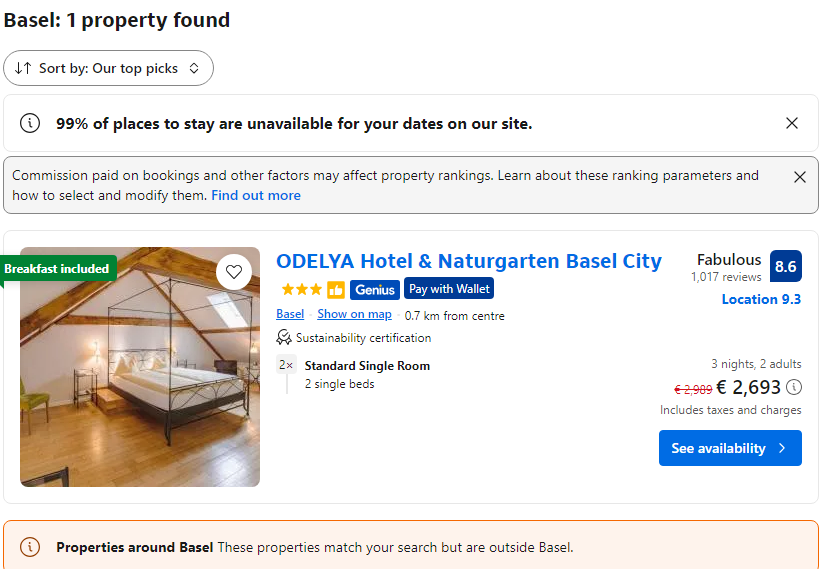Click the thumbs-up preferred partner icon
The image size is (834, 569).
click(x=336, y=290)
